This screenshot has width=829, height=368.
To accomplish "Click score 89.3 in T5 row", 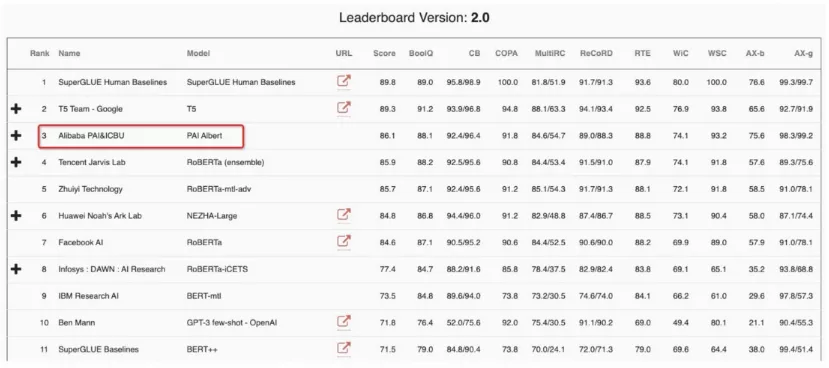I will [x=388, y=109].
